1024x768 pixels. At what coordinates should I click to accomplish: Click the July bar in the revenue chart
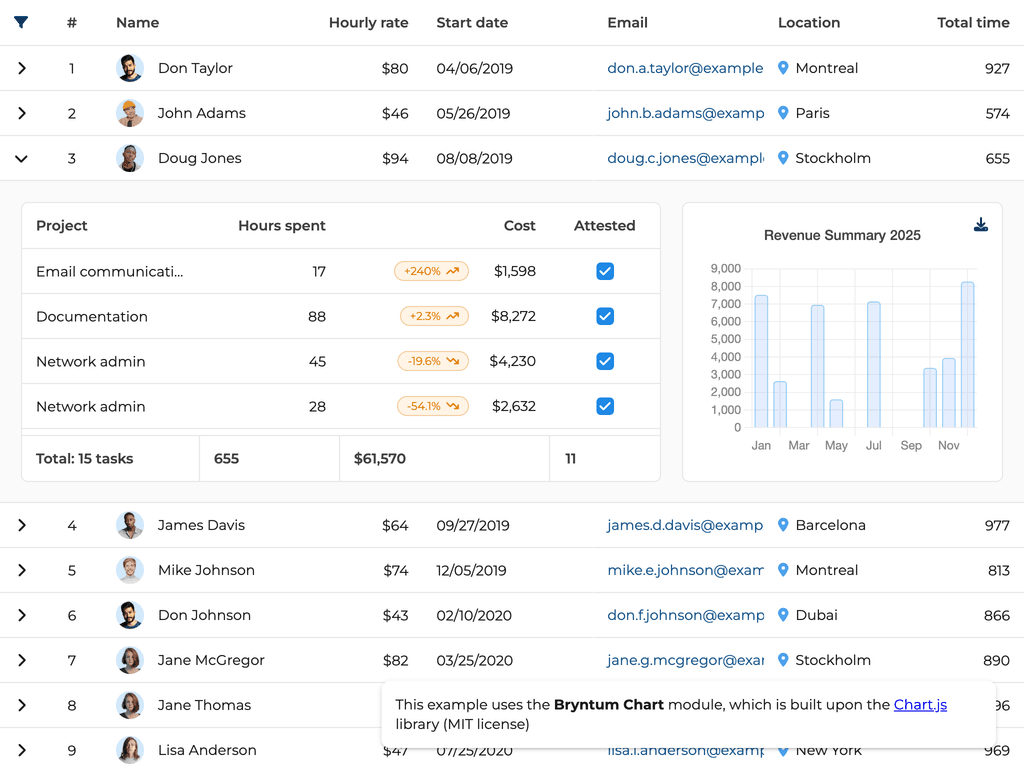click(x=874, y=365)
